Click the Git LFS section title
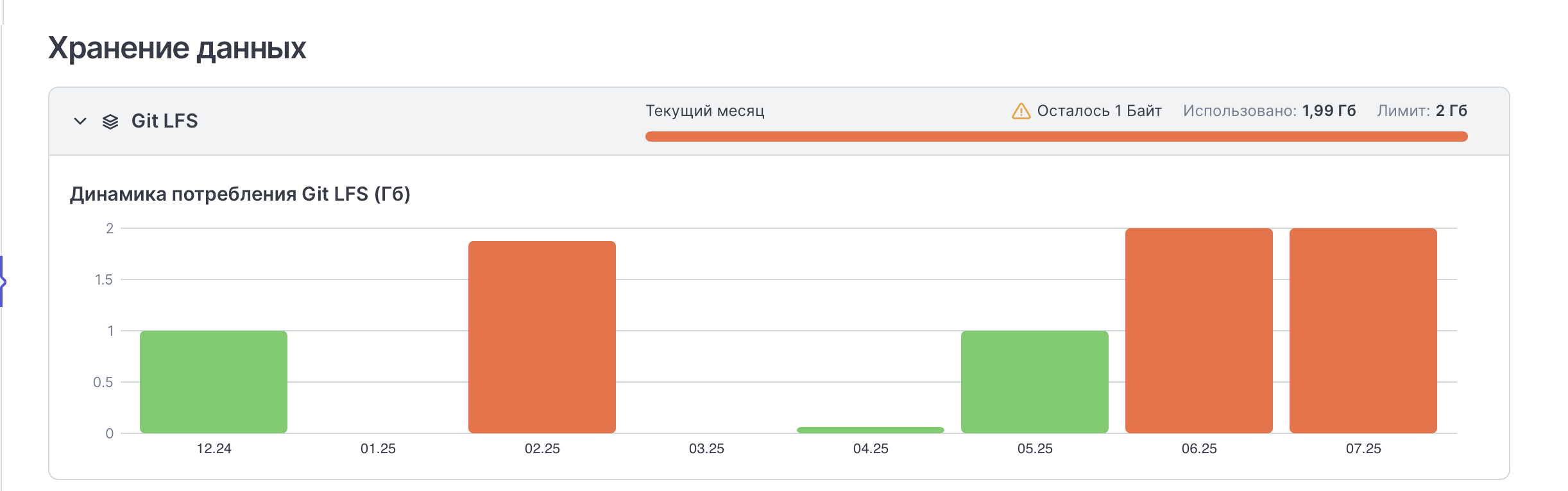Image resolution: width=1568 pixels, height=491 pixels. [165, 121]
